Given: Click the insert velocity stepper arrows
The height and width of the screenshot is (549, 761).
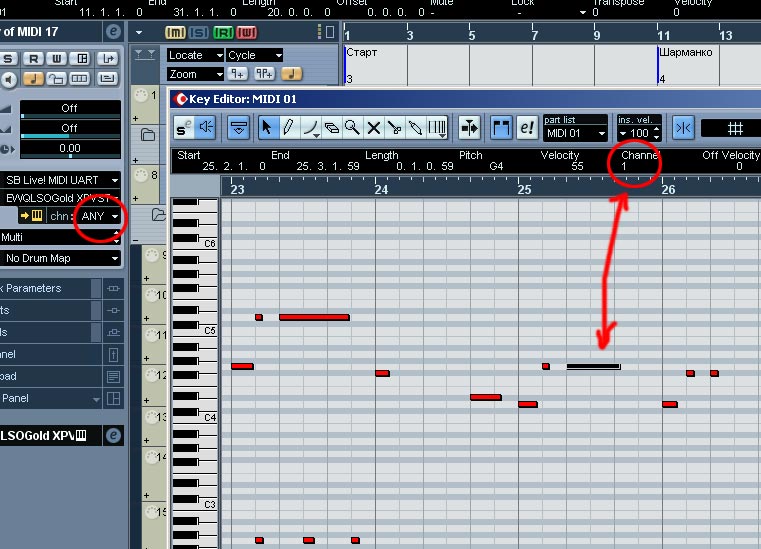Looking at the screenshot, I should 657,133.
